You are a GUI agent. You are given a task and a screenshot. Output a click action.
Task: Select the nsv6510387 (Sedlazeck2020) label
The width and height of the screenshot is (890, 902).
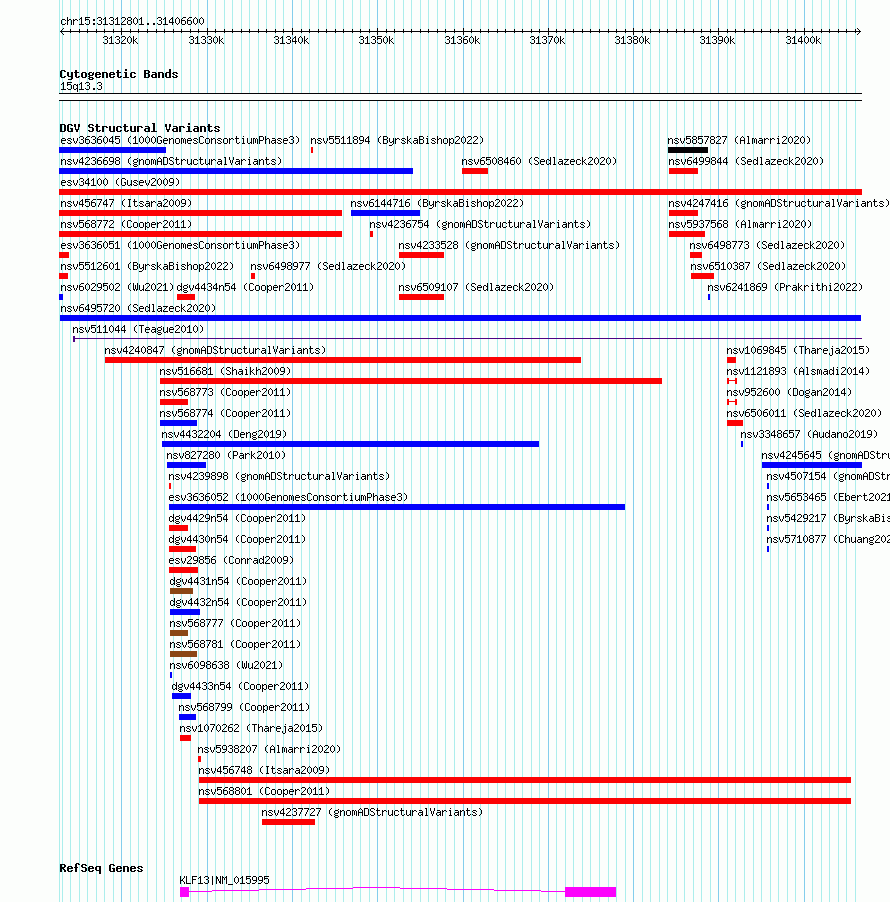(767, 266)
